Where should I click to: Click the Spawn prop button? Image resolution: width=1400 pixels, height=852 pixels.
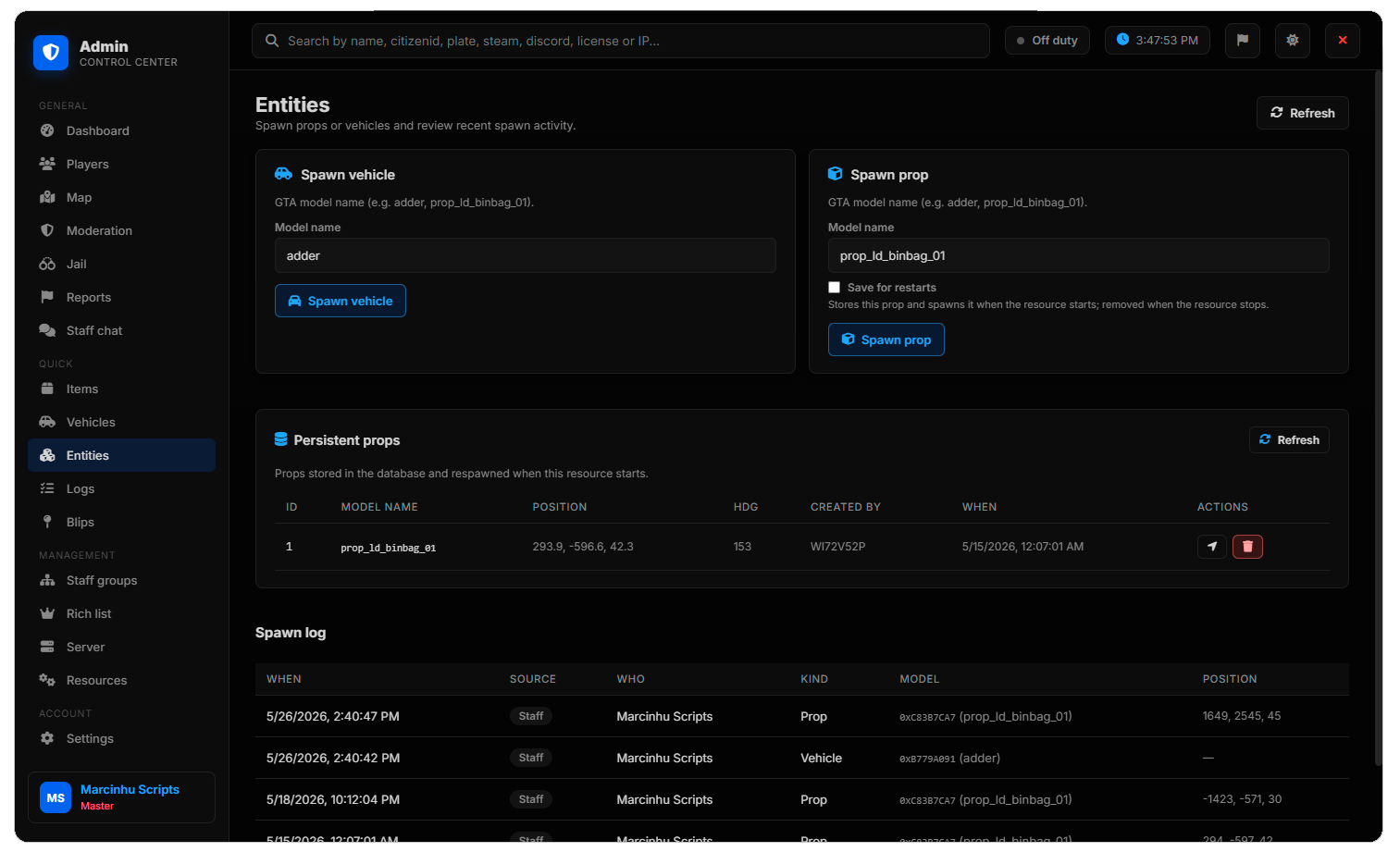(886, 340)
